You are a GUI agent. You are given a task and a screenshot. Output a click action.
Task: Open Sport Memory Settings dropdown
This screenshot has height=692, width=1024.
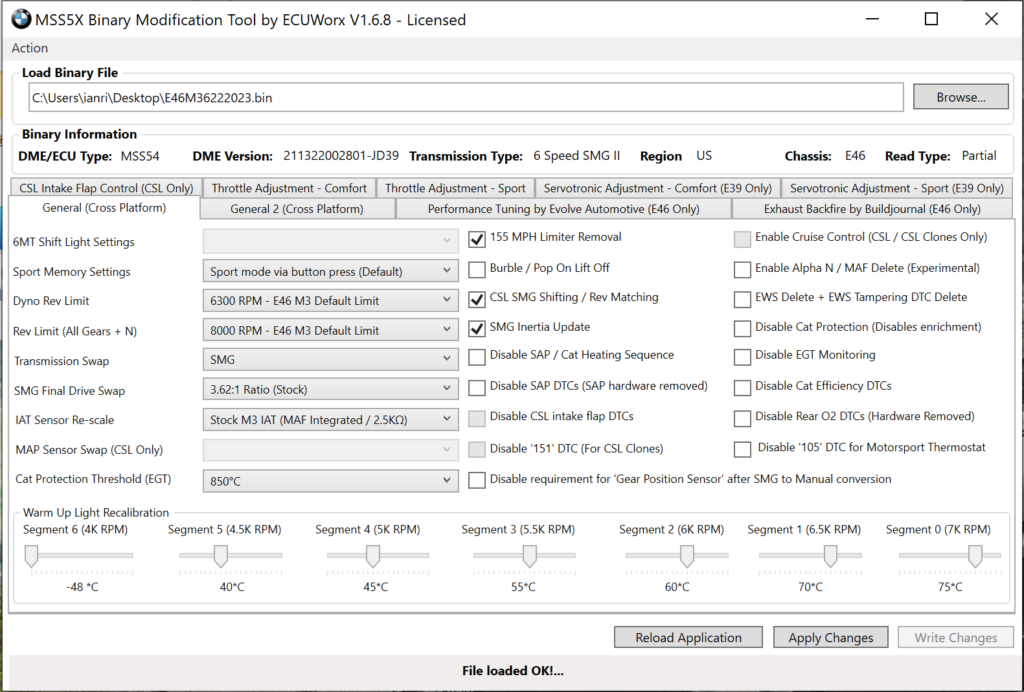(x=330, y=271)
